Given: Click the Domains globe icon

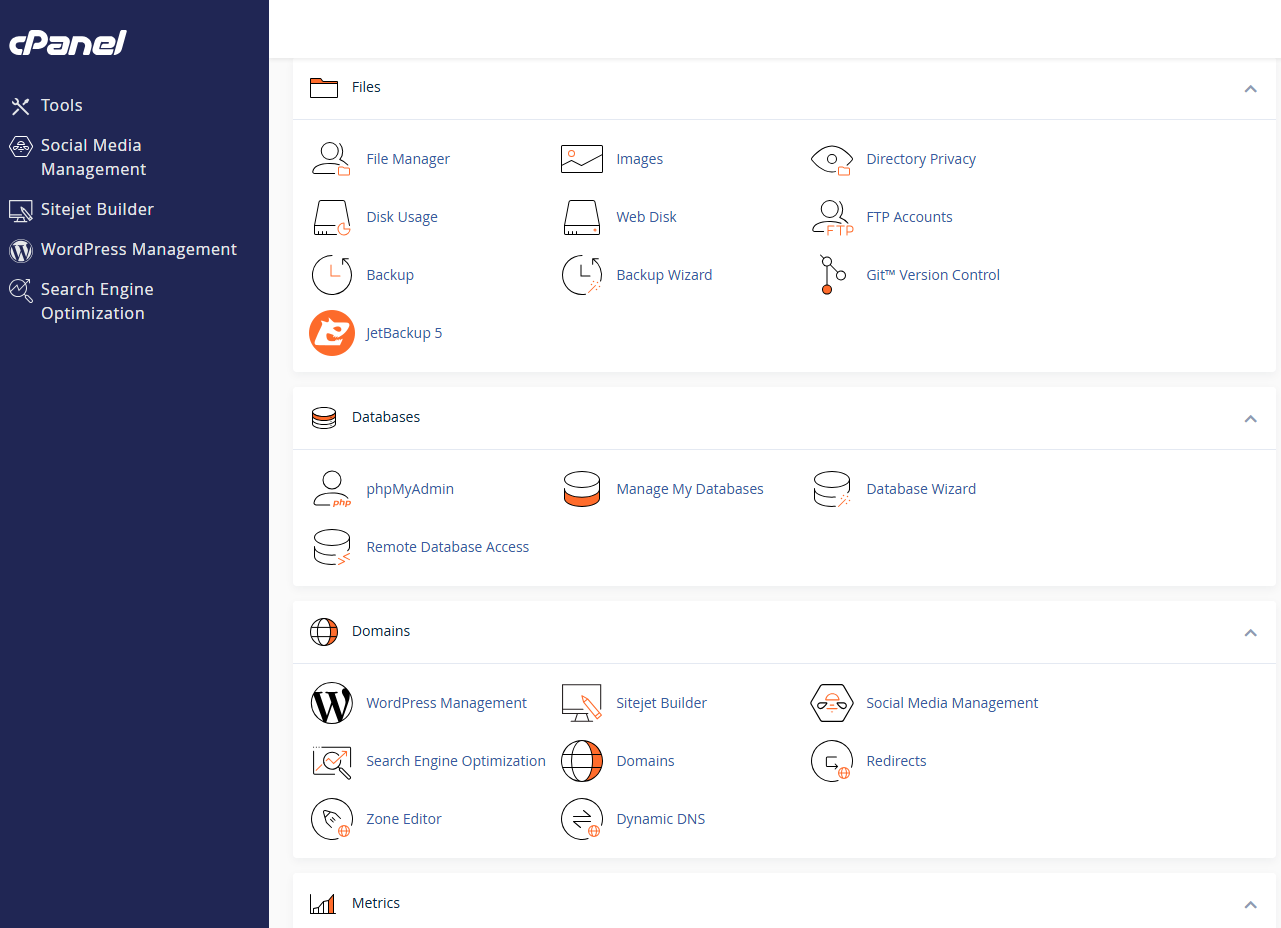Looking at the screenshot, I should pyautogui.click(x=581, y=761).
